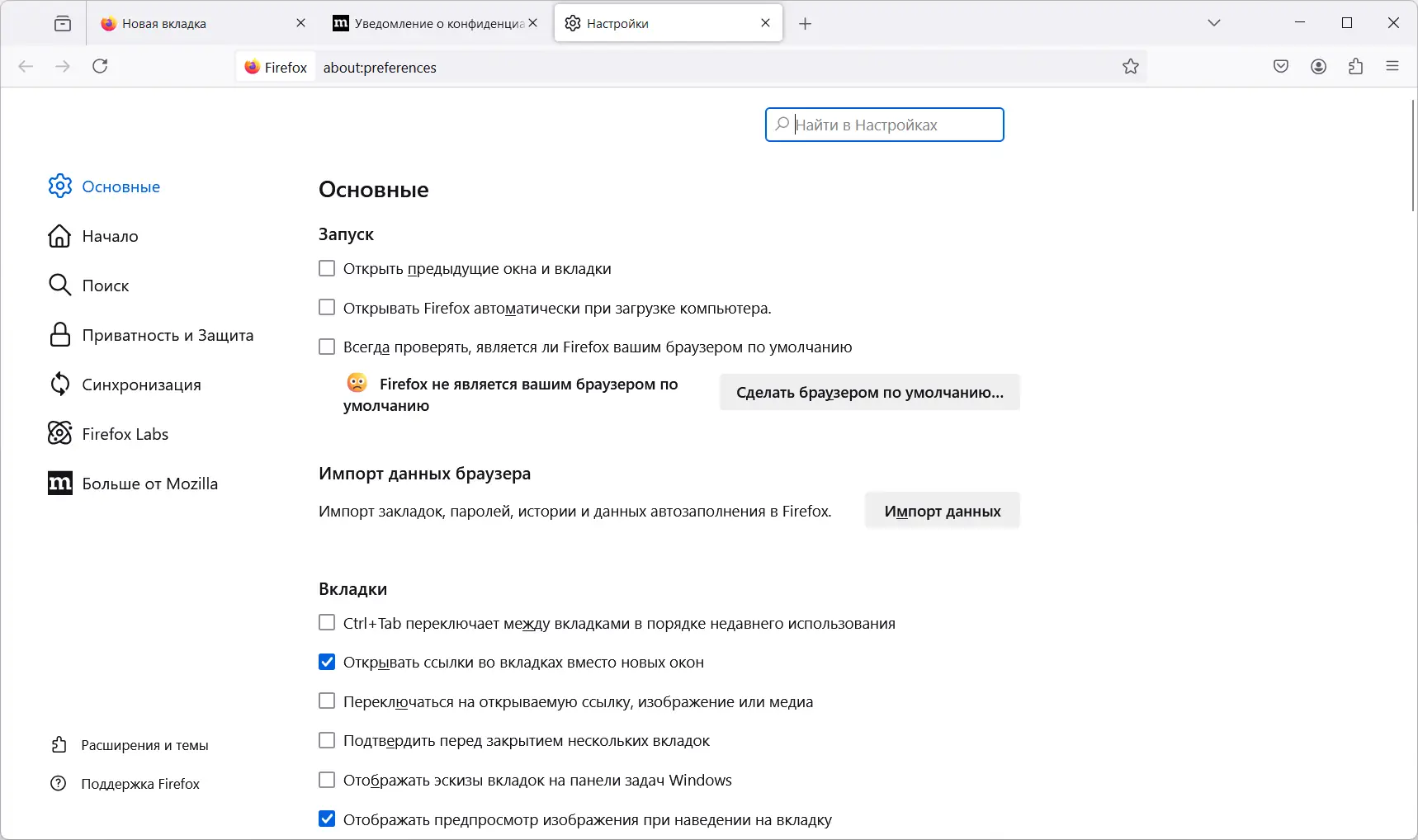Click the Импорт данных button
Screen dimensions: 1418x840
pos(941,510)
